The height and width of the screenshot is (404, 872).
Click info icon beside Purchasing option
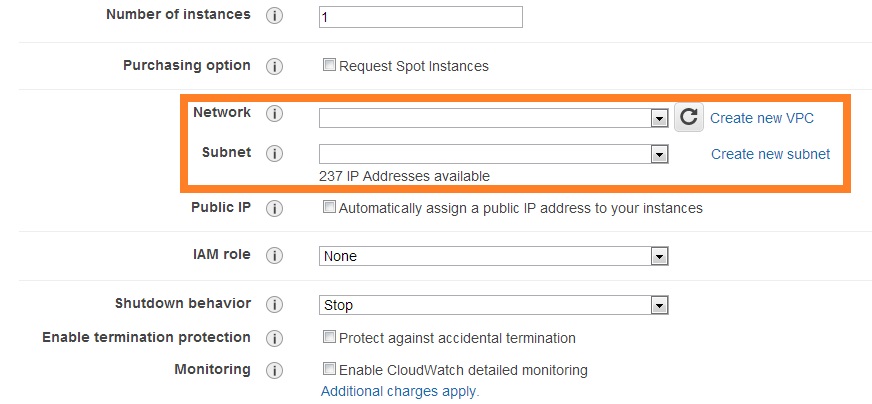coord(274,66)
